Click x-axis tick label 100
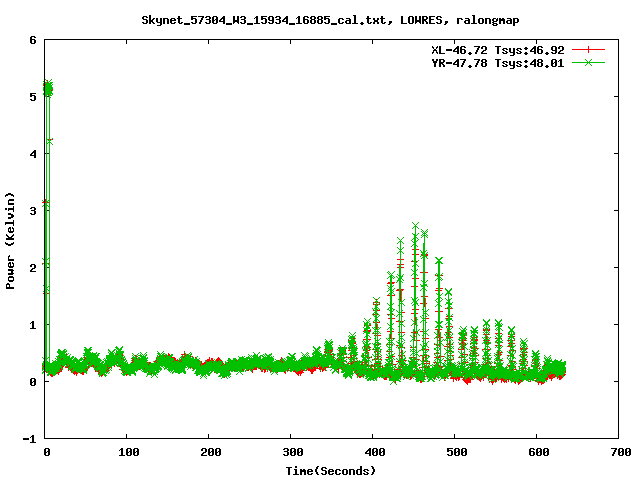Viewport: 640px width, 480px height. (x=129, y=452)
